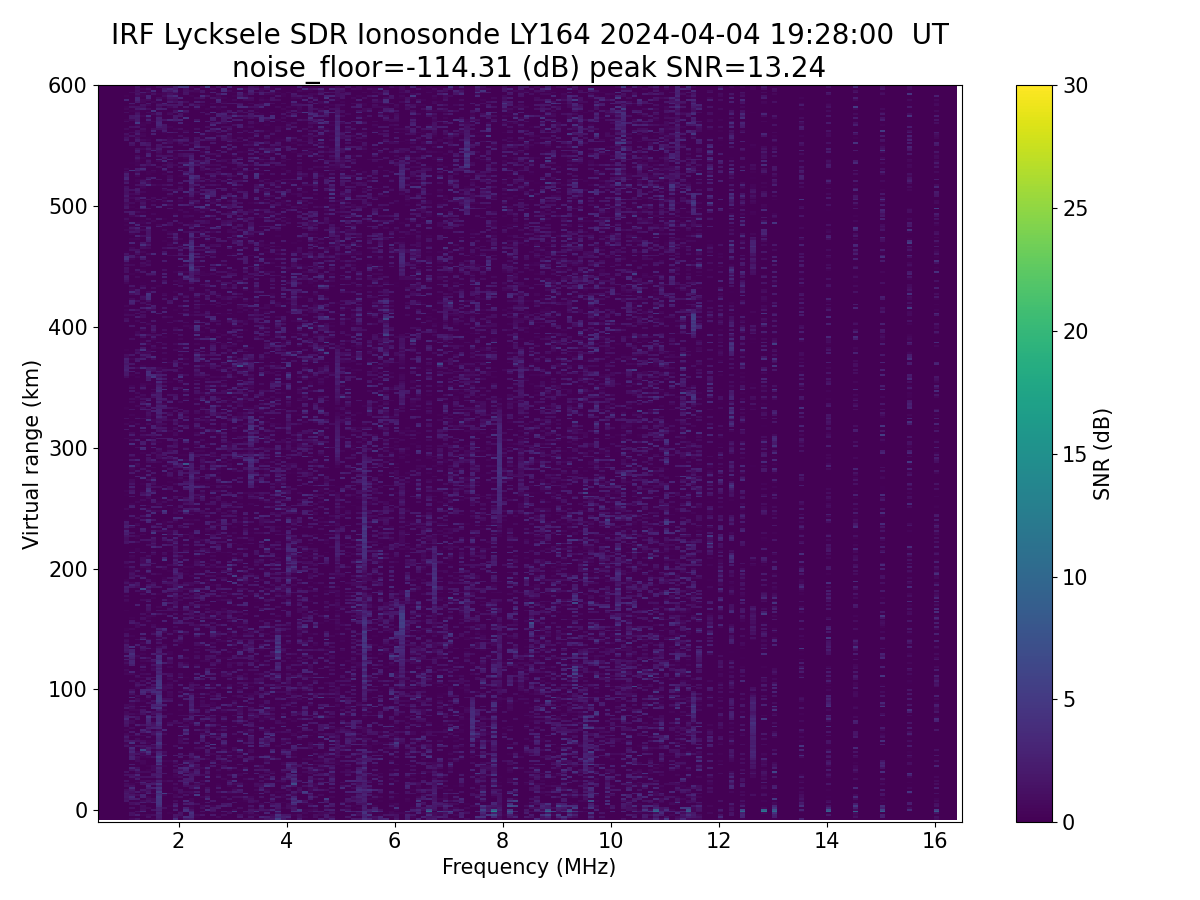Click the Virtual range (km) axis label
Image resolution: width=1200 pixels, height=900 pixels.
(x=32, y=454)
